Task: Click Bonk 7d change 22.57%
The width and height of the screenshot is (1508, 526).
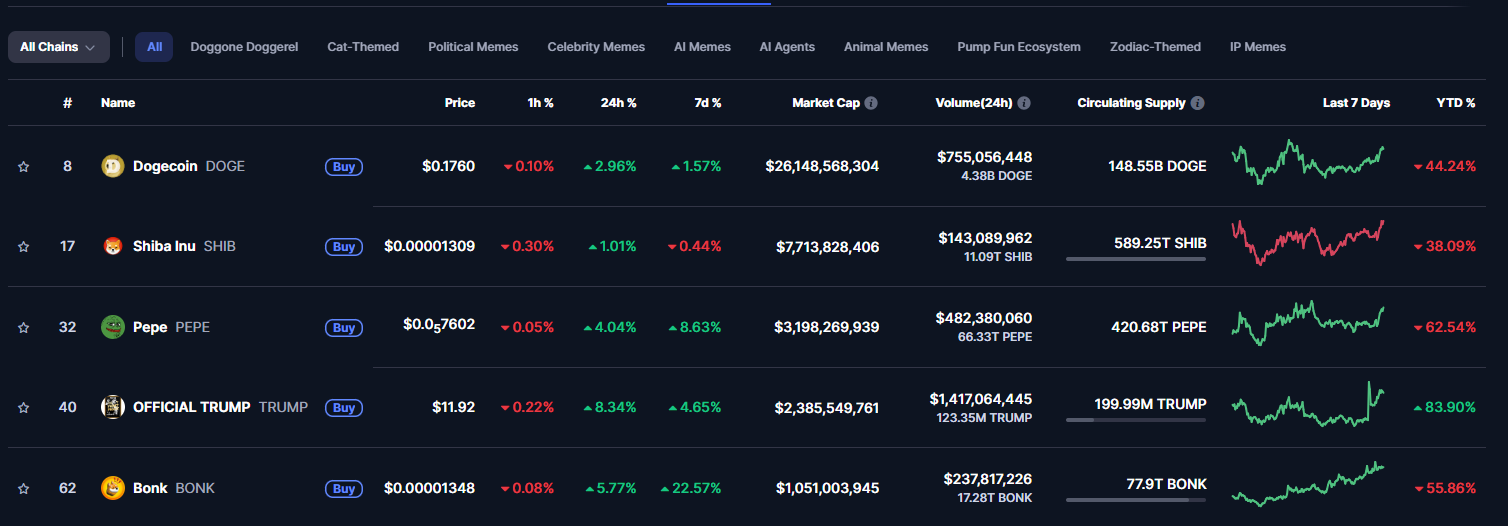Action: click(691, 488)
